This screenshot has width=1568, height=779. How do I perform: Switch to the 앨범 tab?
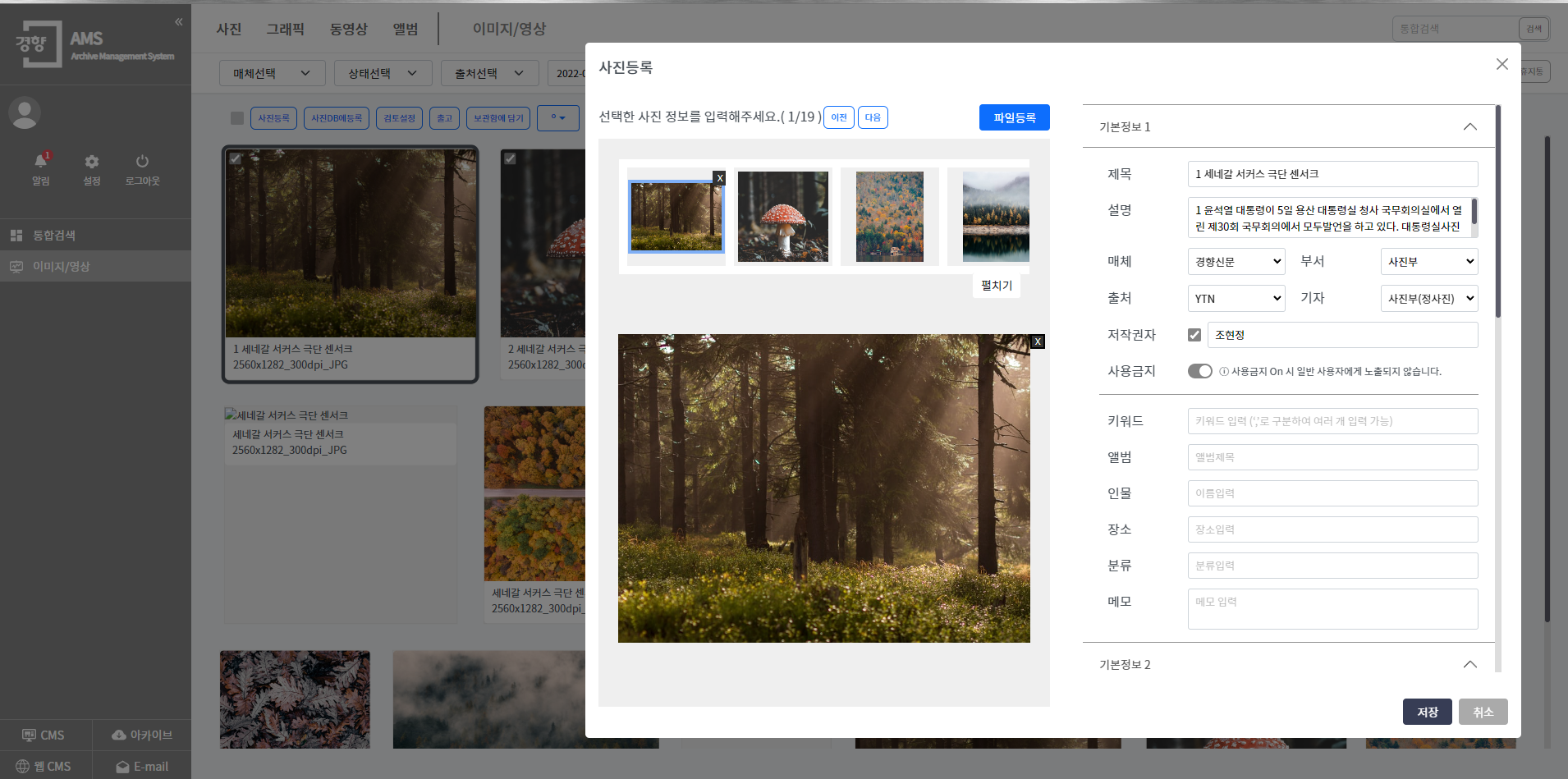coord(406,29)
